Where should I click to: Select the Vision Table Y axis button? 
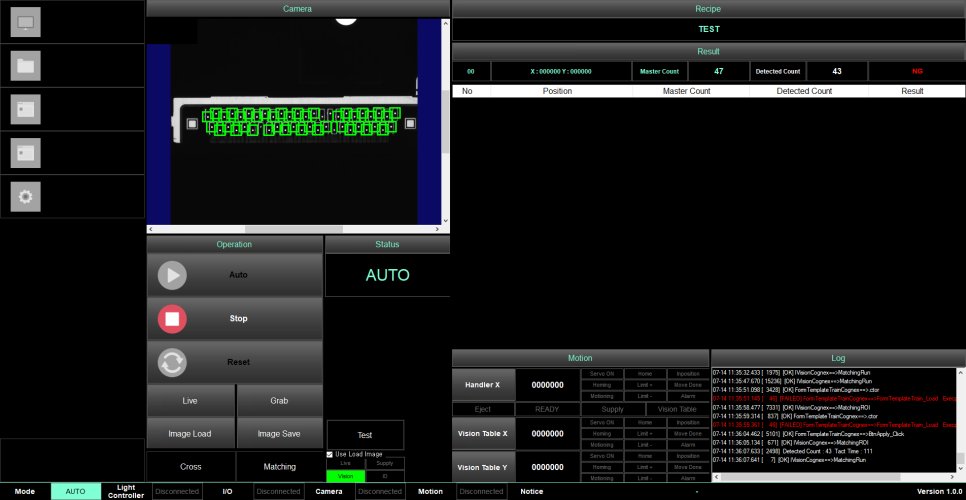tap(483, 467)
